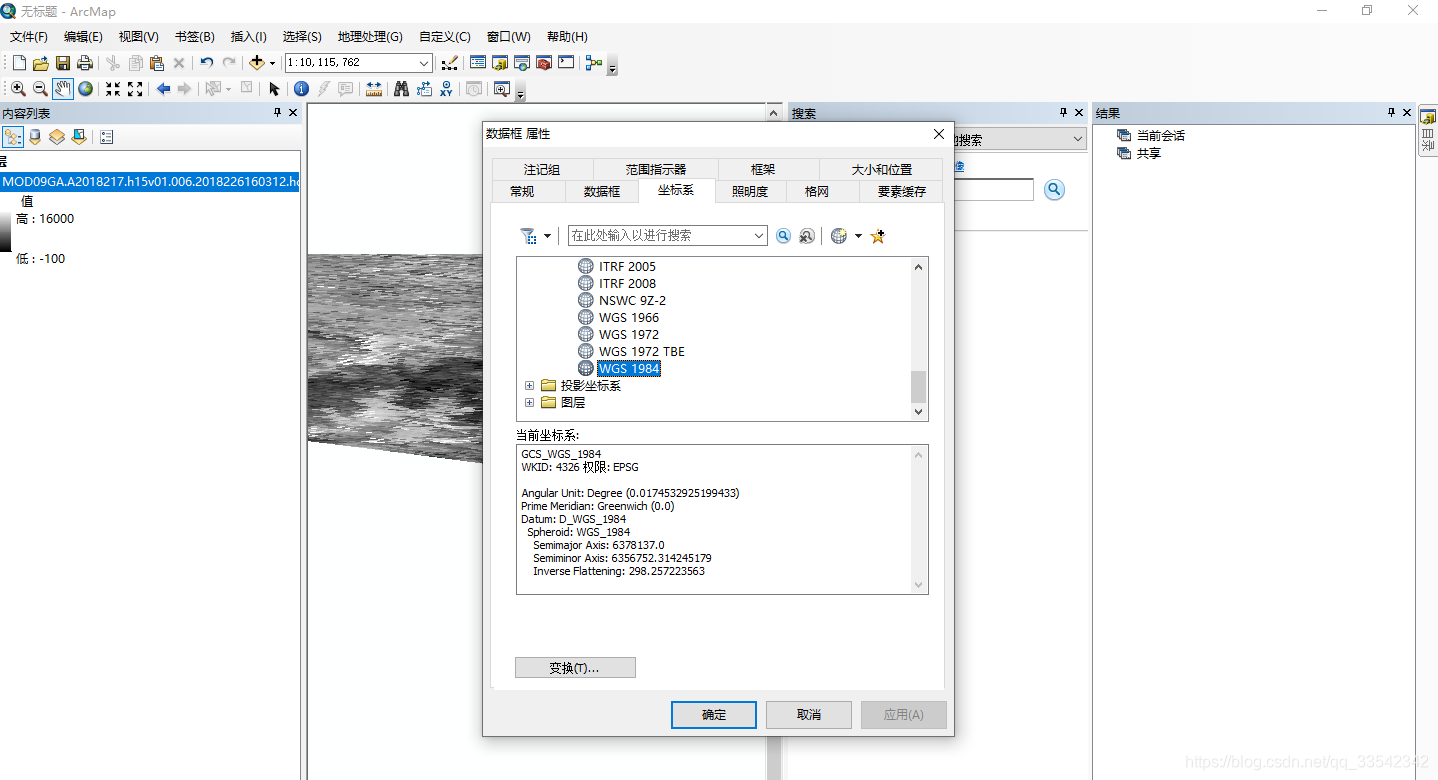
Task: Click the magnifier search icon in the dialog
Action: (783, 236)
